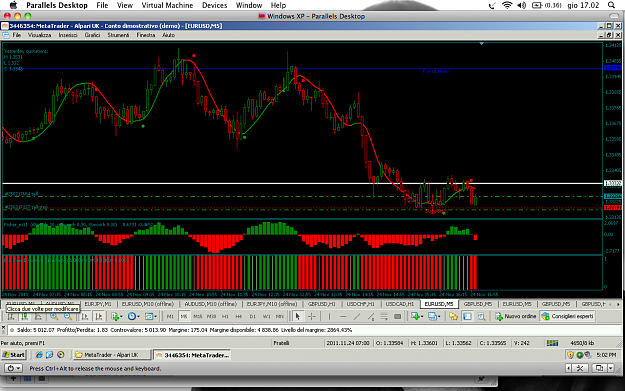Open the Finestra menu
625x391 pixels.
pyautogui.click(x=145, y=35)
